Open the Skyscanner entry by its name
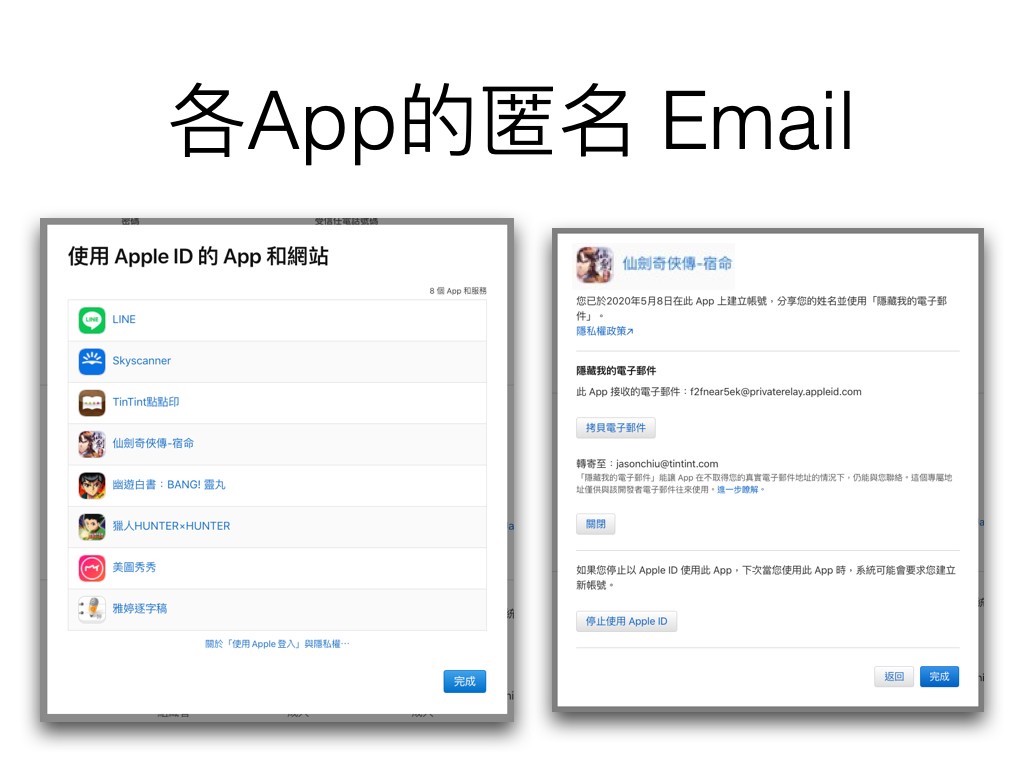 pos(141,361)
